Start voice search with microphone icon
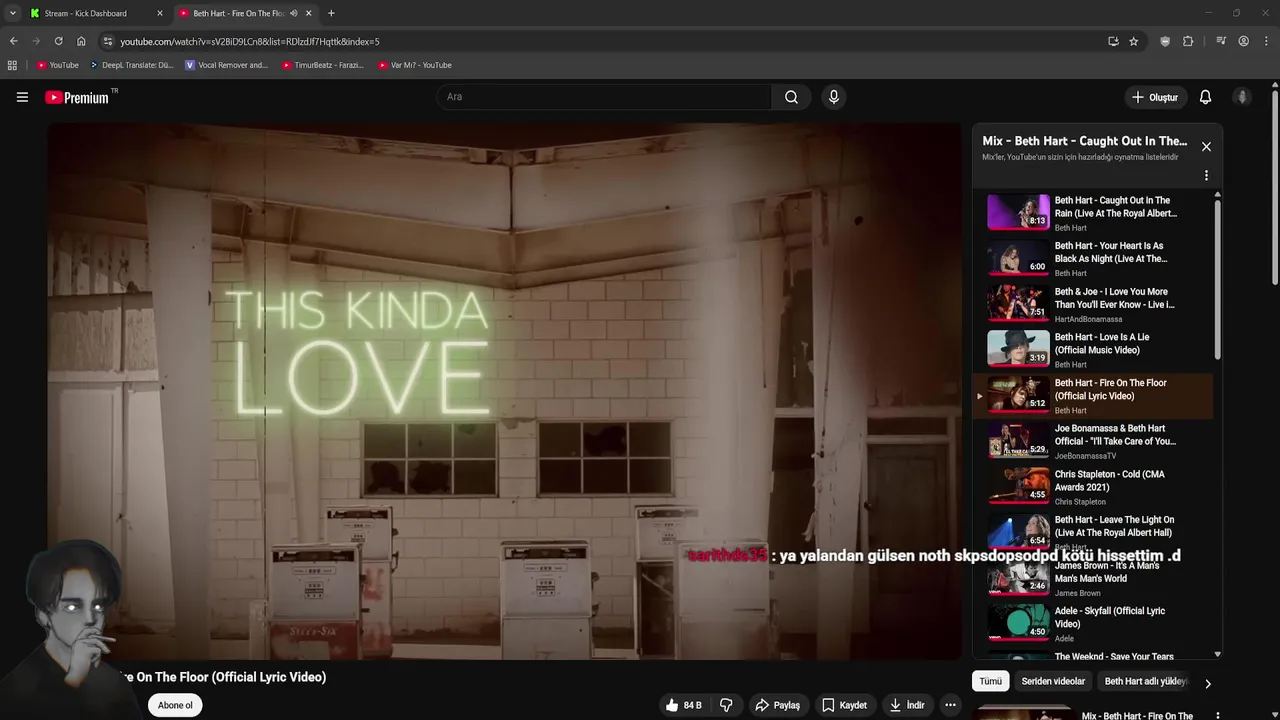Screen dimensions: 1280x720 point(833,97)
